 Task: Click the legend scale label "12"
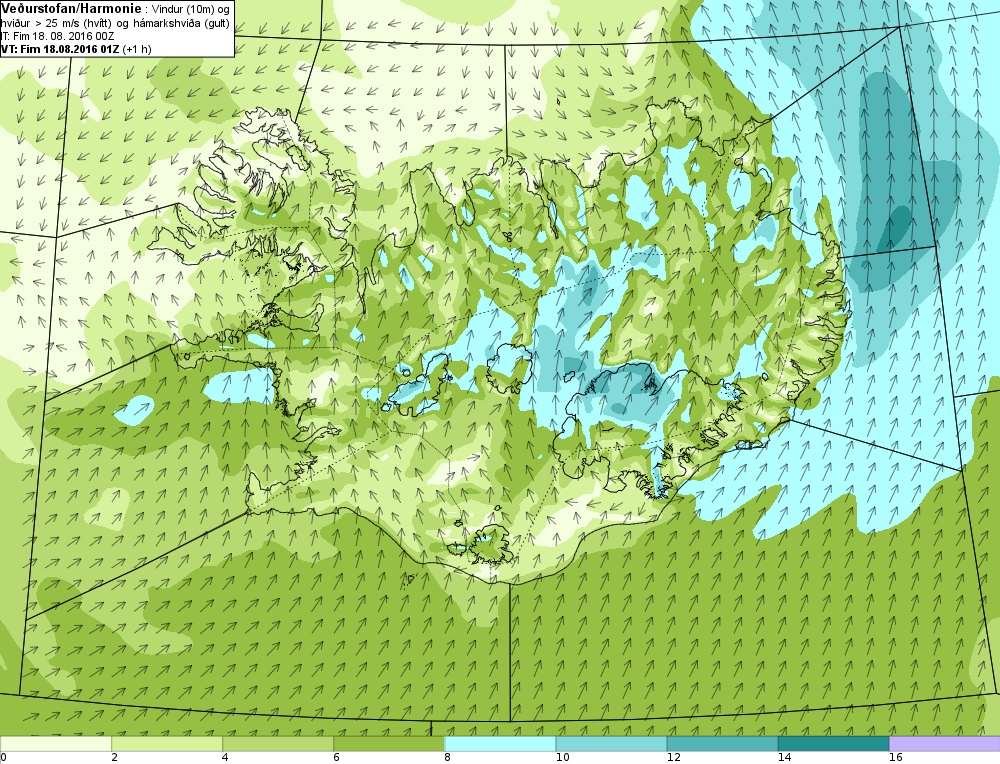click(x=673, y=758)
